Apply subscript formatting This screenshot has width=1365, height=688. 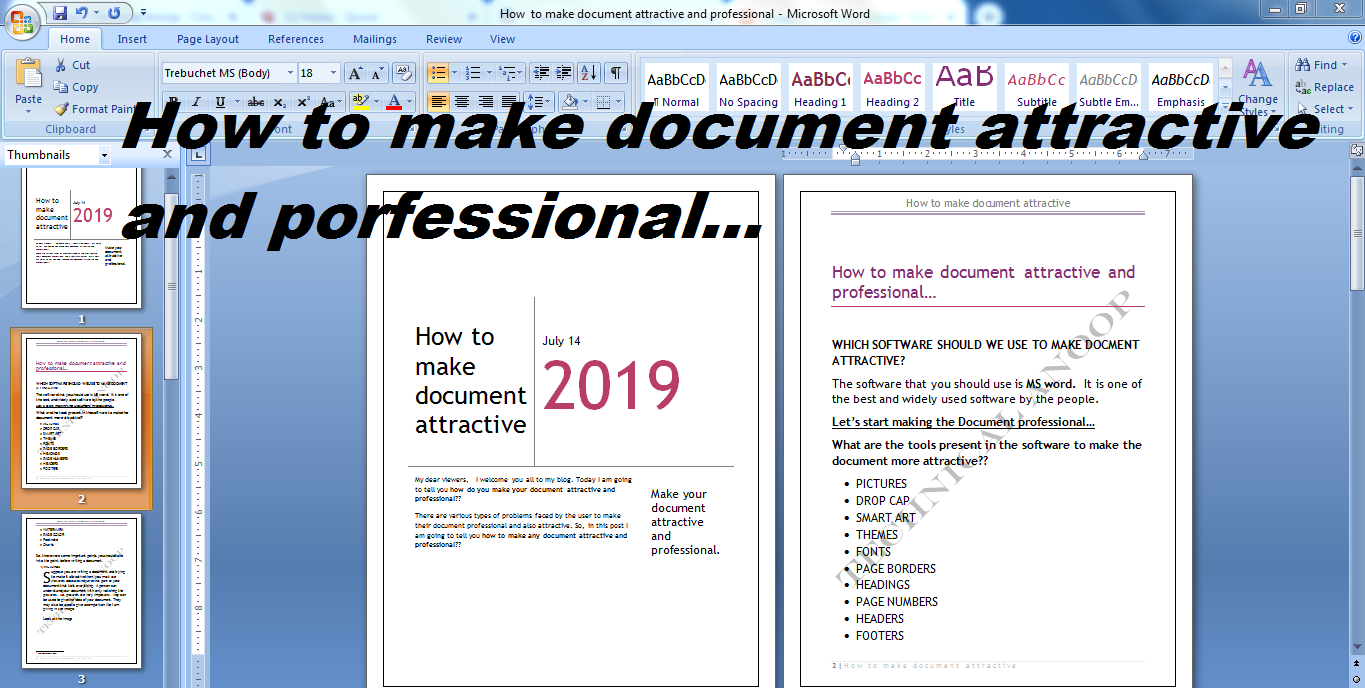click(x=280, y=101)
